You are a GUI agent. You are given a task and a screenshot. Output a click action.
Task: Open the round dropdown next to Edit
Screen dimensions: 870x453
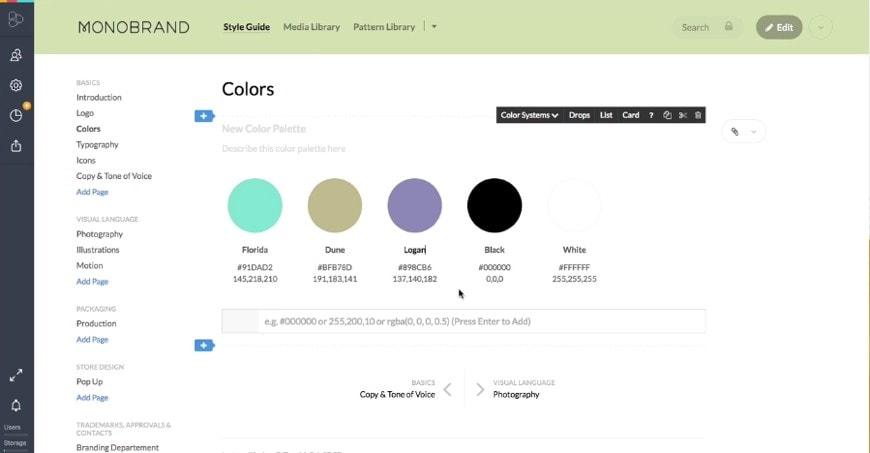click(x=820, y=27)
